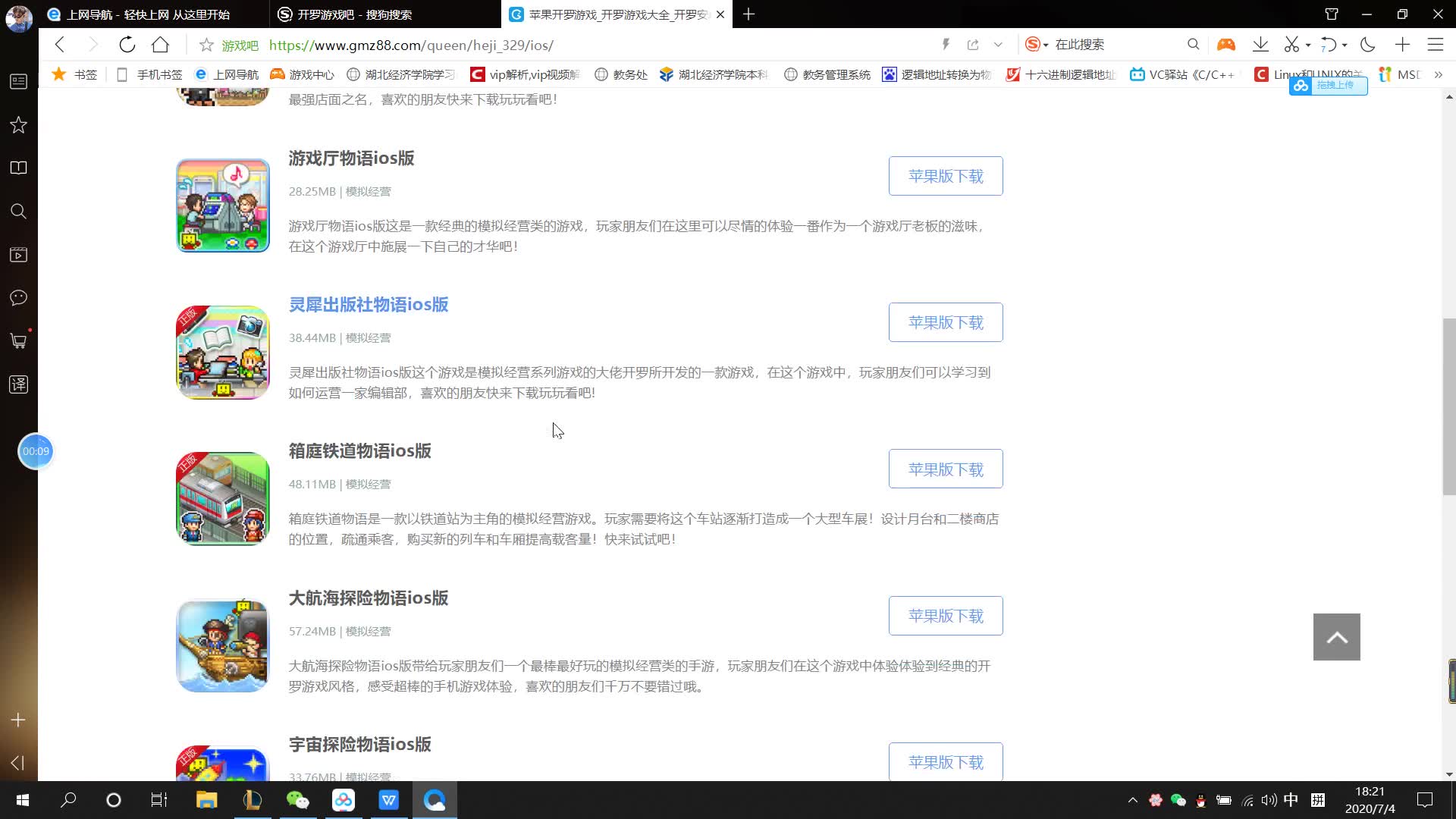Click the back-to-top arrow button
Viewport: 1456px width, 819px height.
pyautogui.click(x=1336, y=637)
